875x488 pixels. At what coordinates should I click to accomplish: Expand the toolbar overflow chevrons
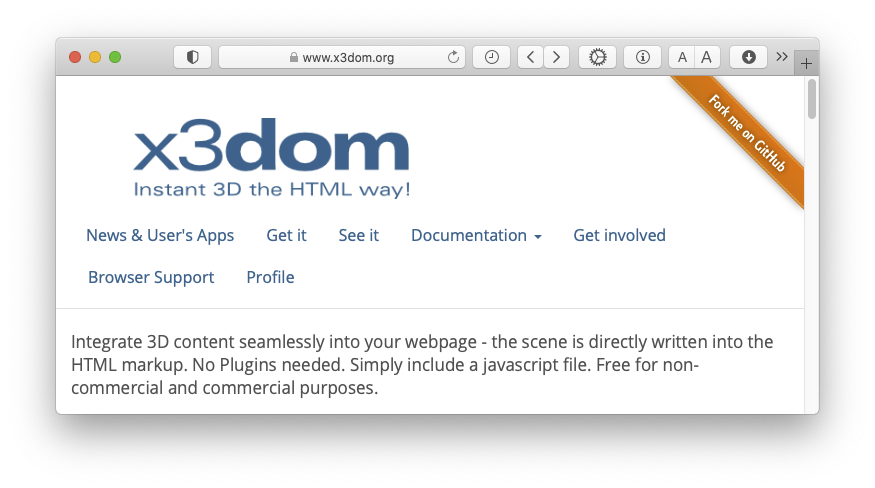pyautogui.click(x=782, y=56)
